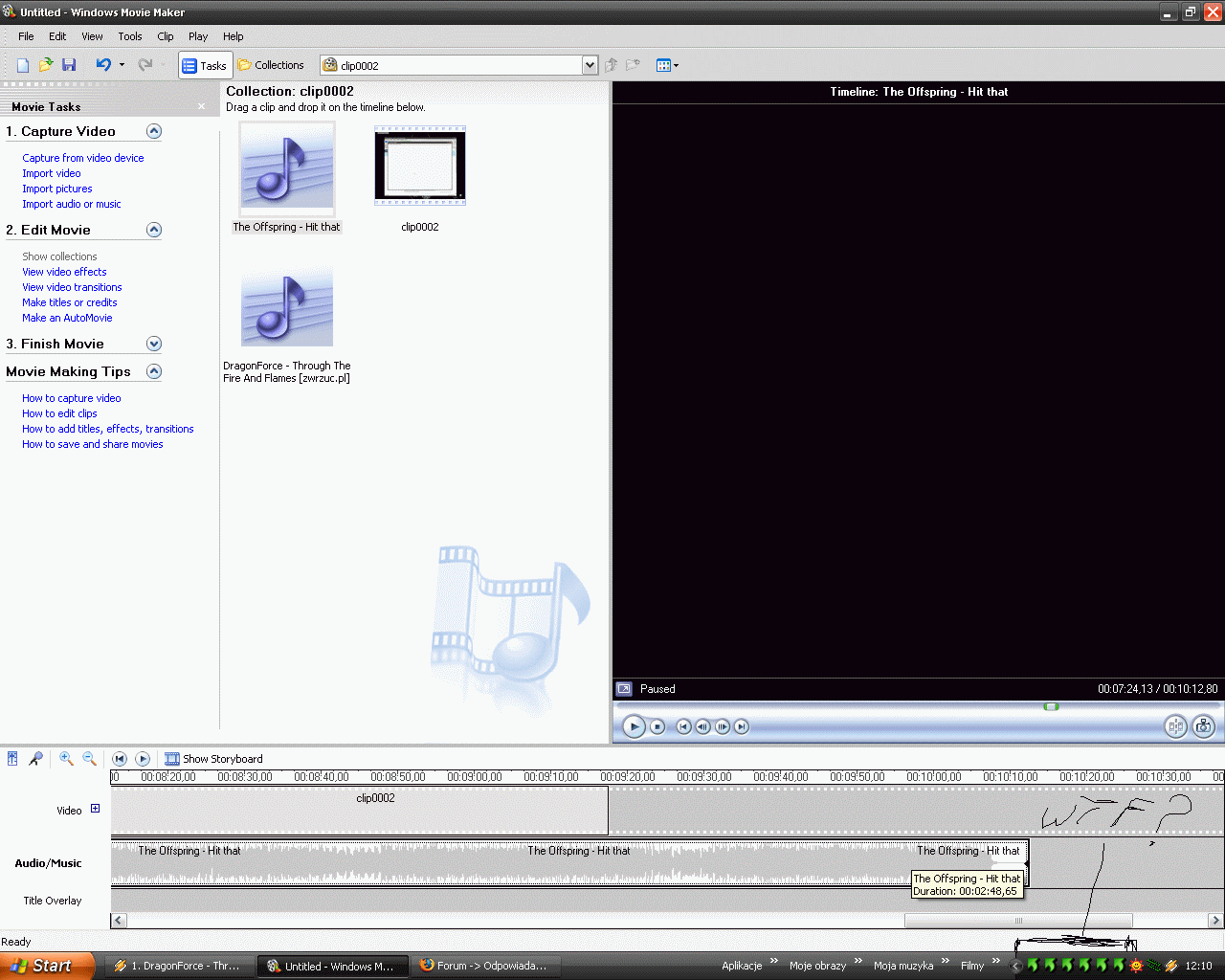Click Capture from video device link
Image resolution: width=1225 pixels, height=980 pixels.
coord(83,158)
